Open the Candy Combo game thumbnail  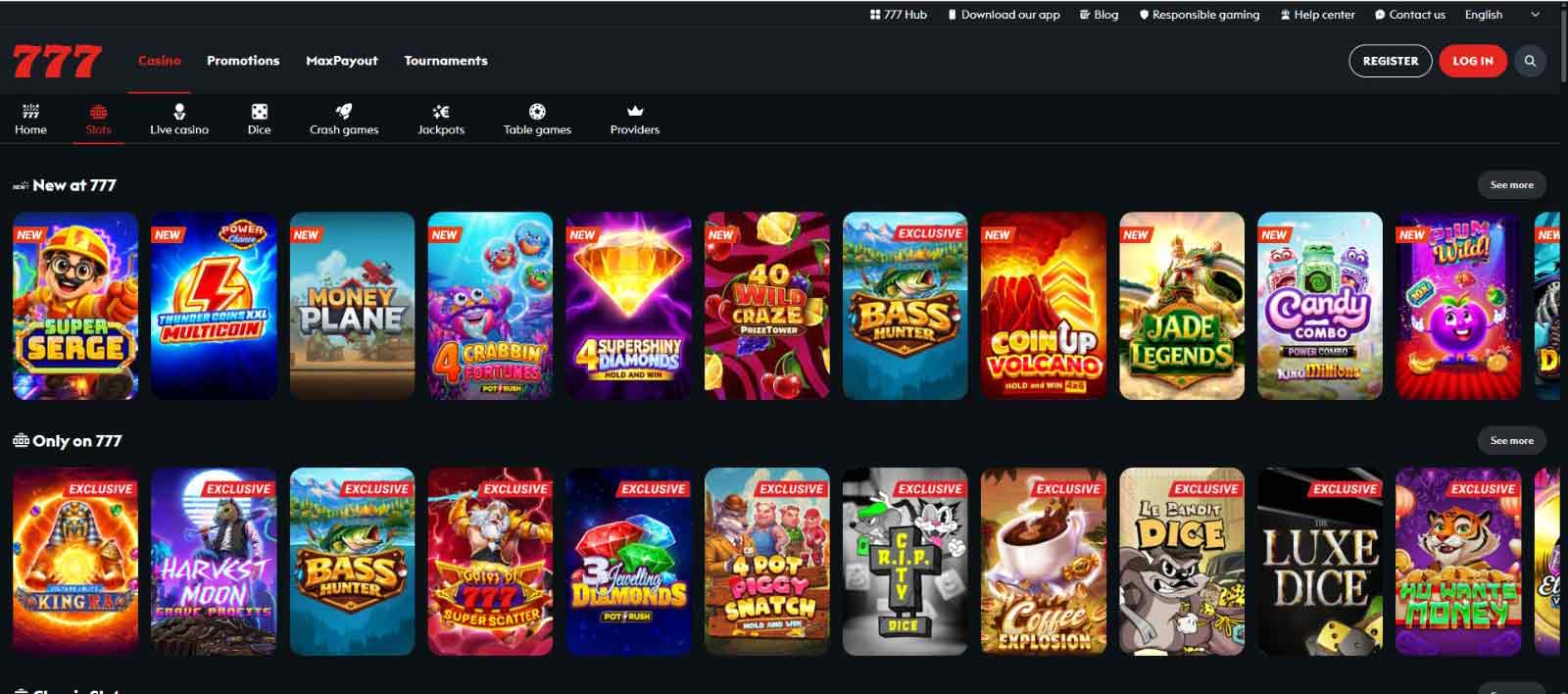pyautogui.click(x=1320, y=306)
